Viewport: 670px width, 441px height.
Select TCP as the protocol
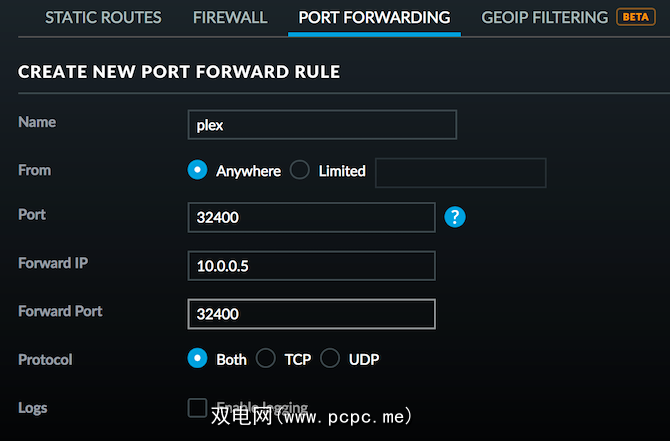(x=266, y=358)
